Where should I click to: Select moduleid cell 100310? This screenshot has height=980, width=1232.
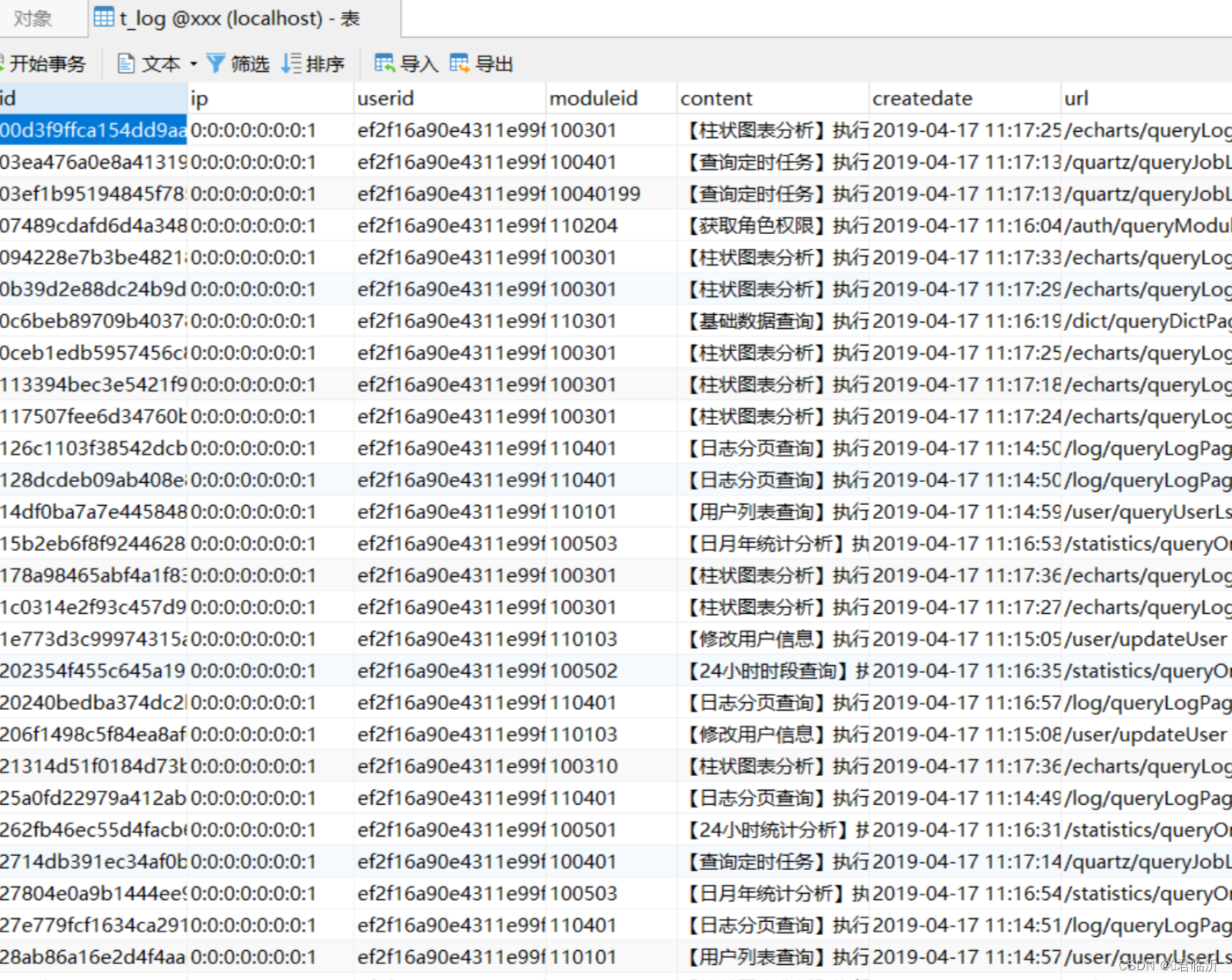tap(612, 766)
